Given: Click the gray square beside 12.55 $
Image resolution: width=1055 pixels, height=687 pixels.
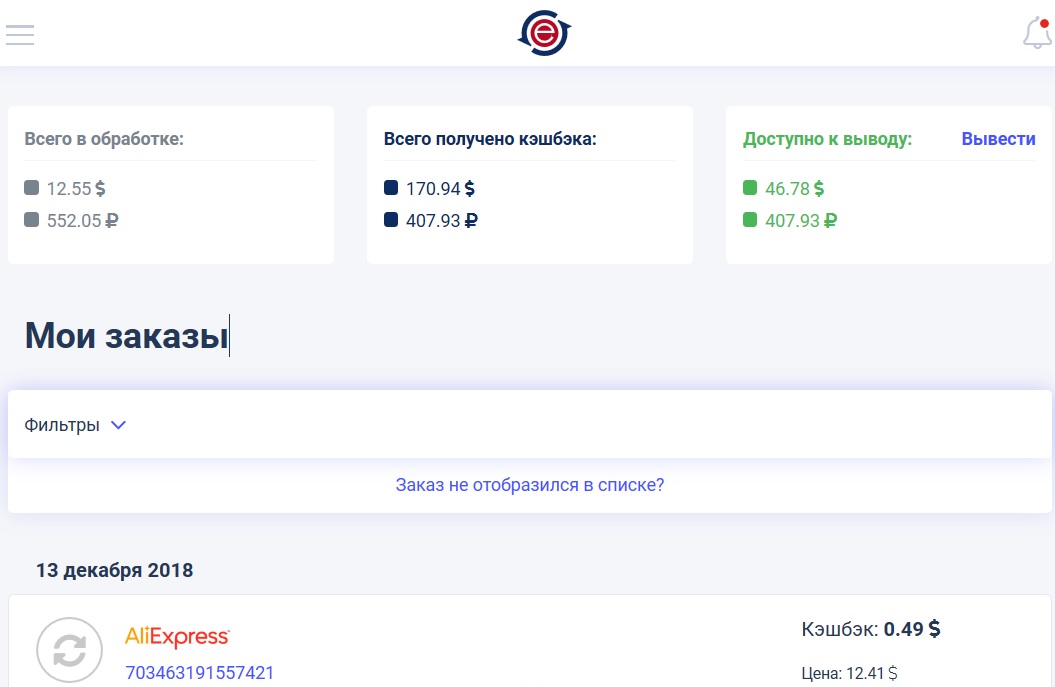Looking at the screenshot, I should pyautogui.click(x=32, y=188).
